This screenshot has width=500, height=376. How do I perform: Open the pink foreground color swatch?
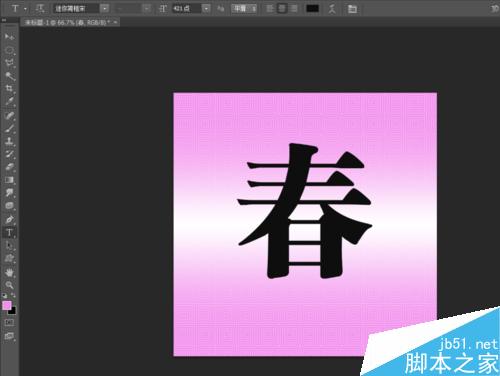point(6,305)
